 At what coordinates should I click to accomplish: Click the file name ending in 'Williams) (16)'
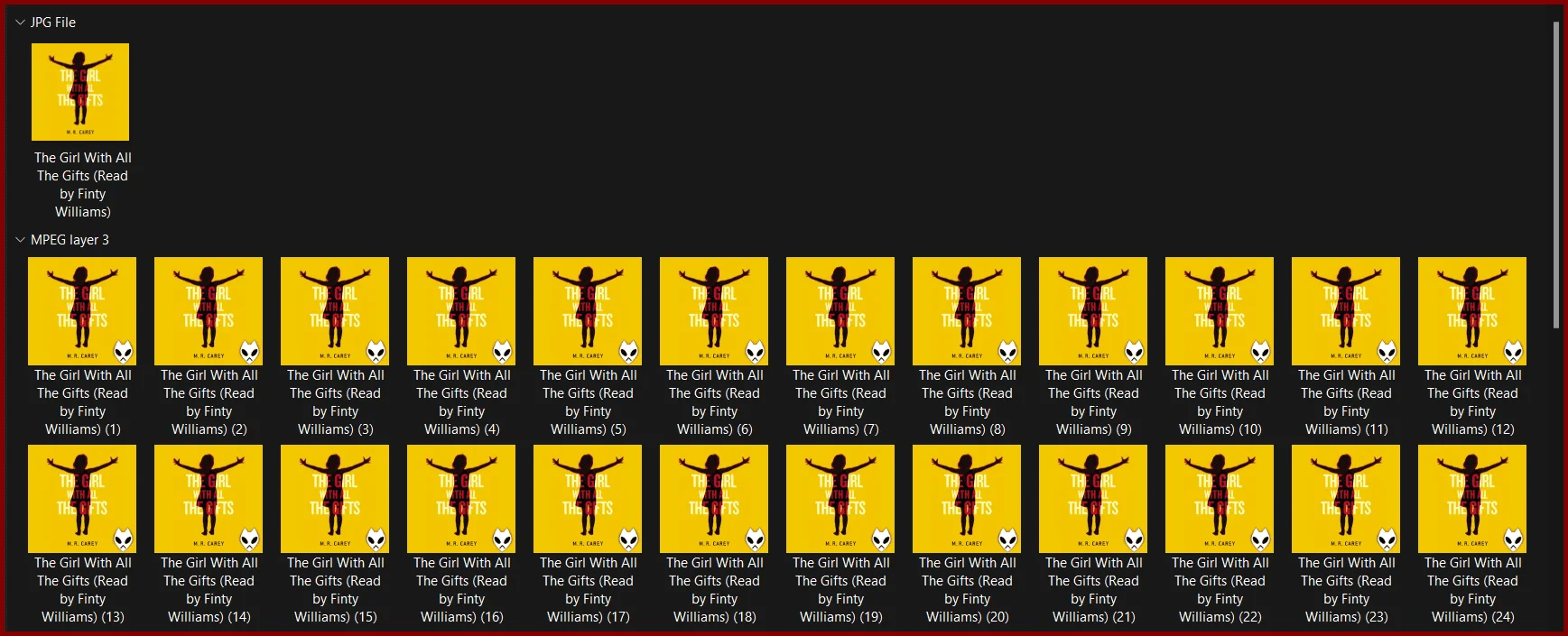(x=462, y=590)
